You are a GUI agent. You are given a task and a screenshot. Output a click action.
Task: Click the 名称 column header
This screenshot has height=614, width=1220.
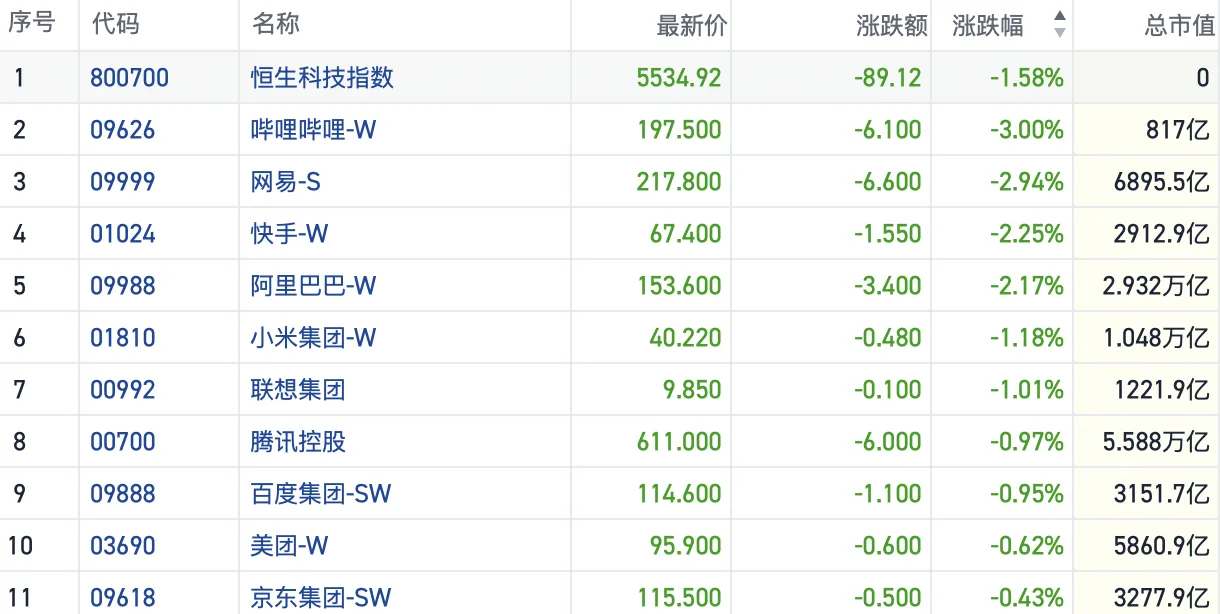tap(276, 25)
